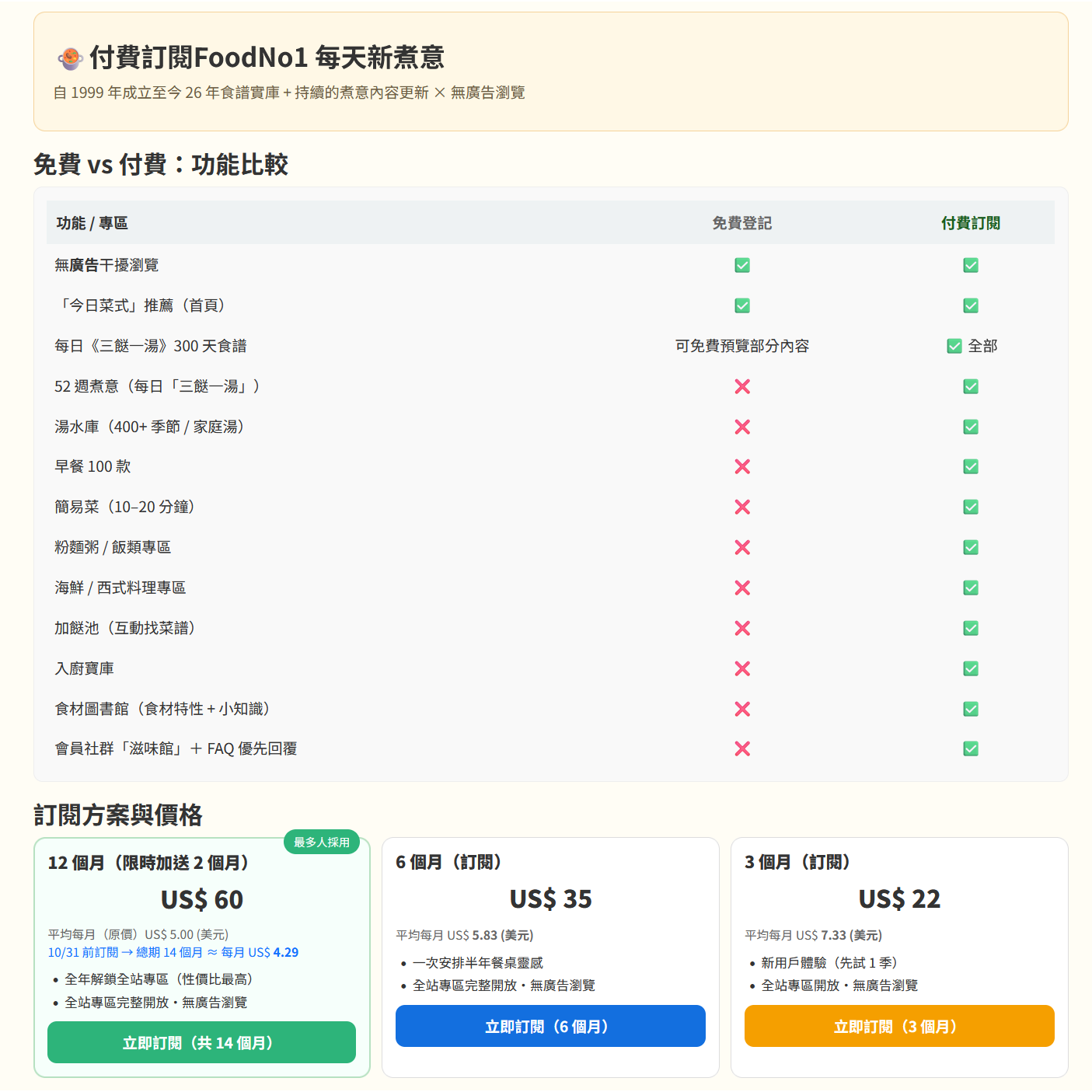Click the 免費登記 column header
The height and width of the screenshot is (1092, 1092).
[x=742, y=223]
